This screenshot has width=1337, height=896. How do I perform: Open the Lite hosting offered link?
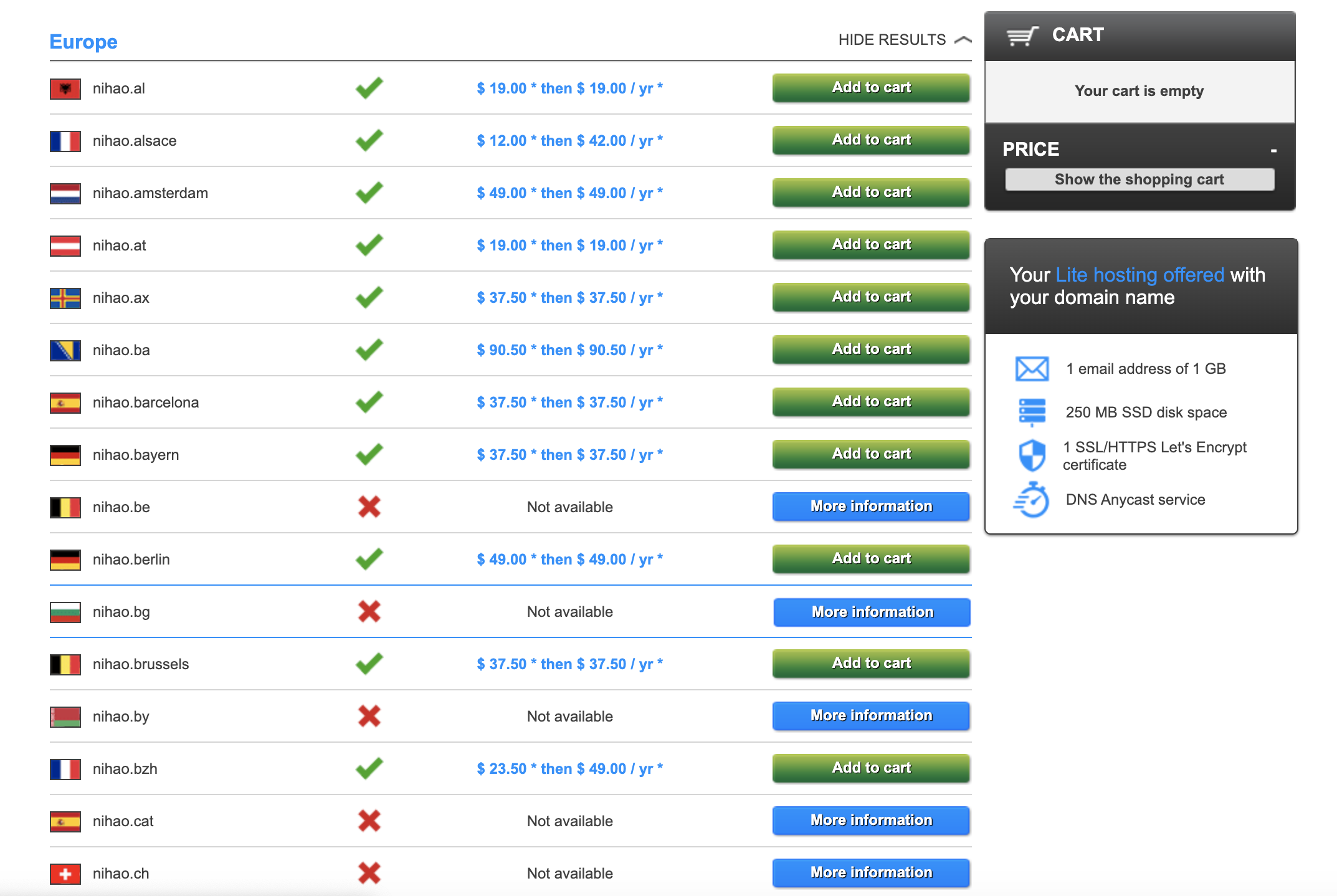(1140, 275)
